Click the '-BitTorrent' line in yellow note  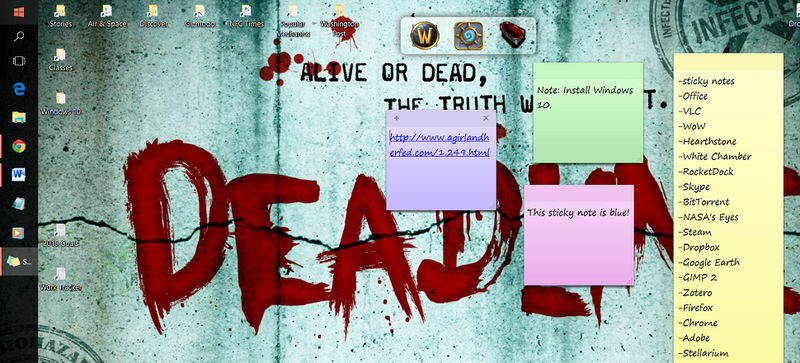tap(704, 202)
